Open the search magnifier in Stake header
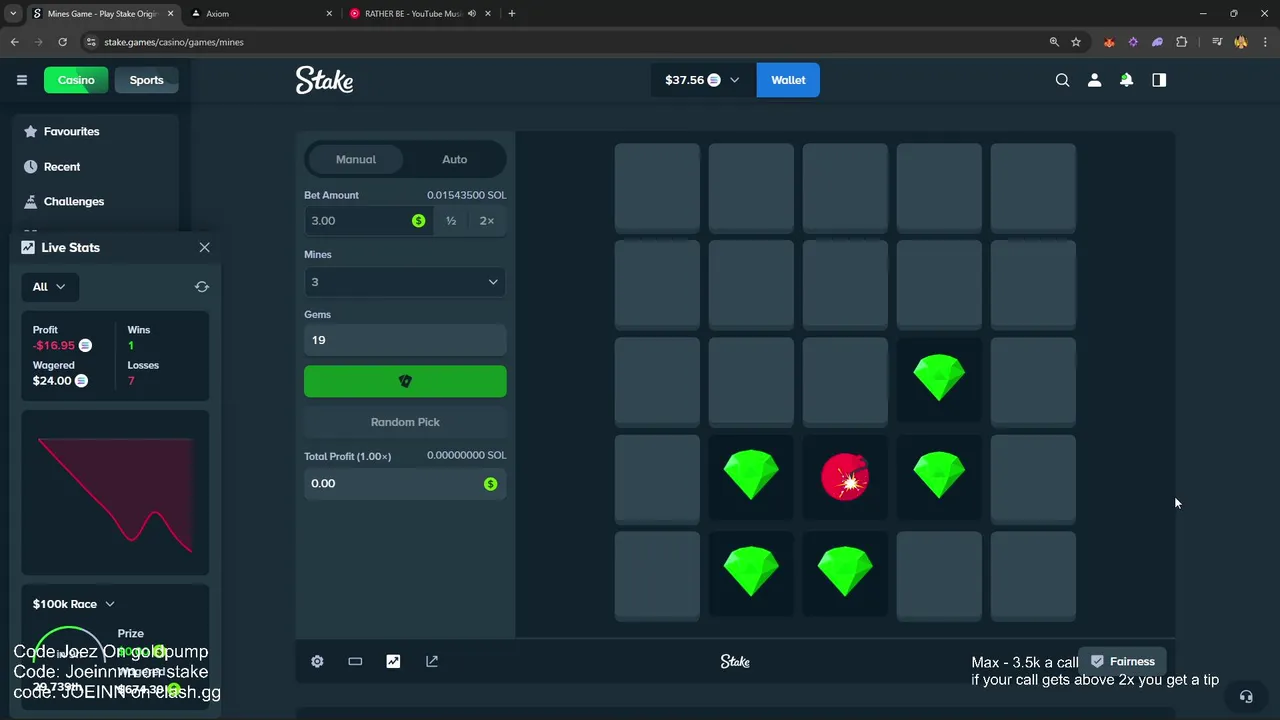This screenshot has width=1280, height=720. click(x=1062, y=80)
